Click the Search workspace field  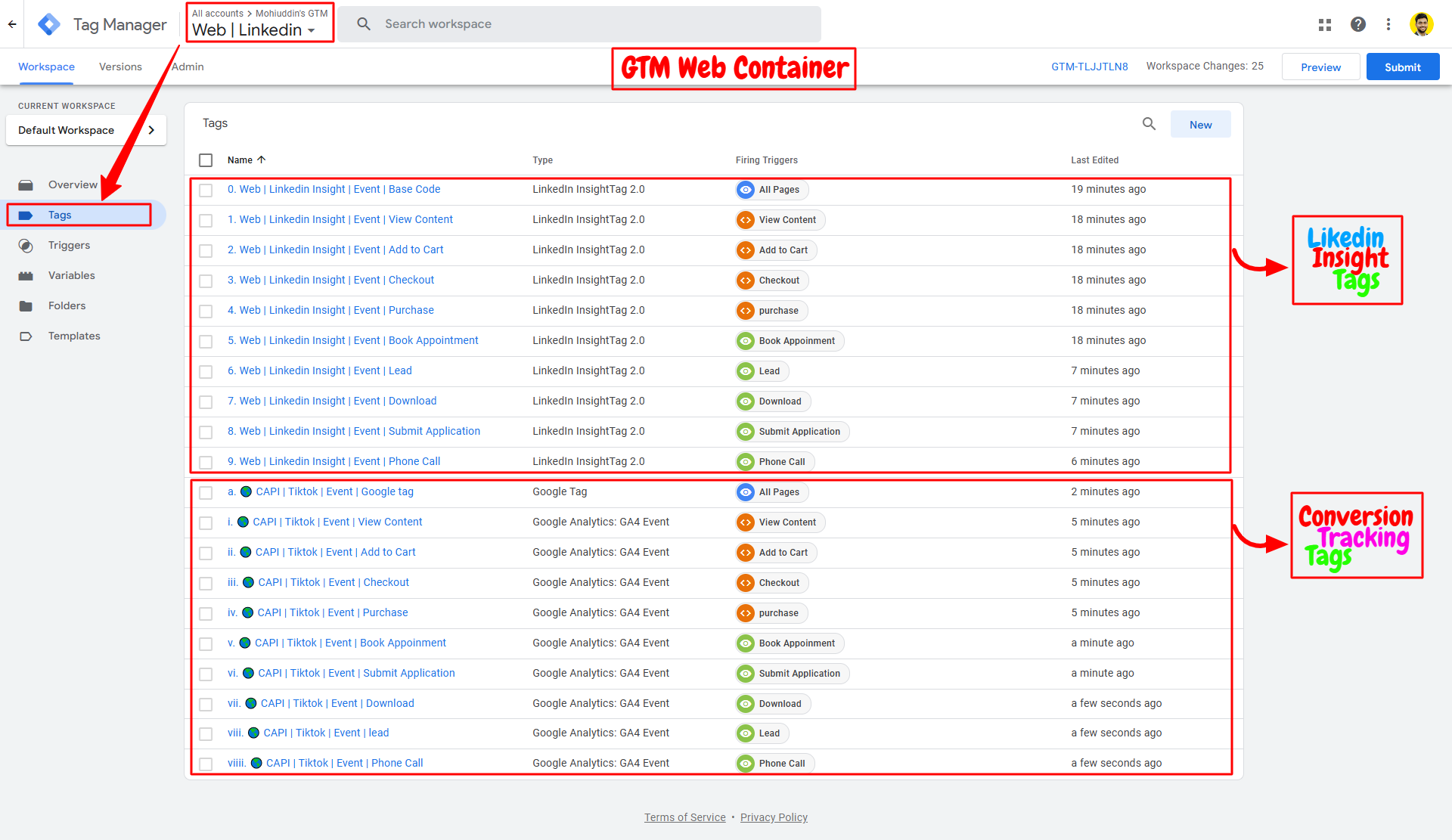[579, 24]
